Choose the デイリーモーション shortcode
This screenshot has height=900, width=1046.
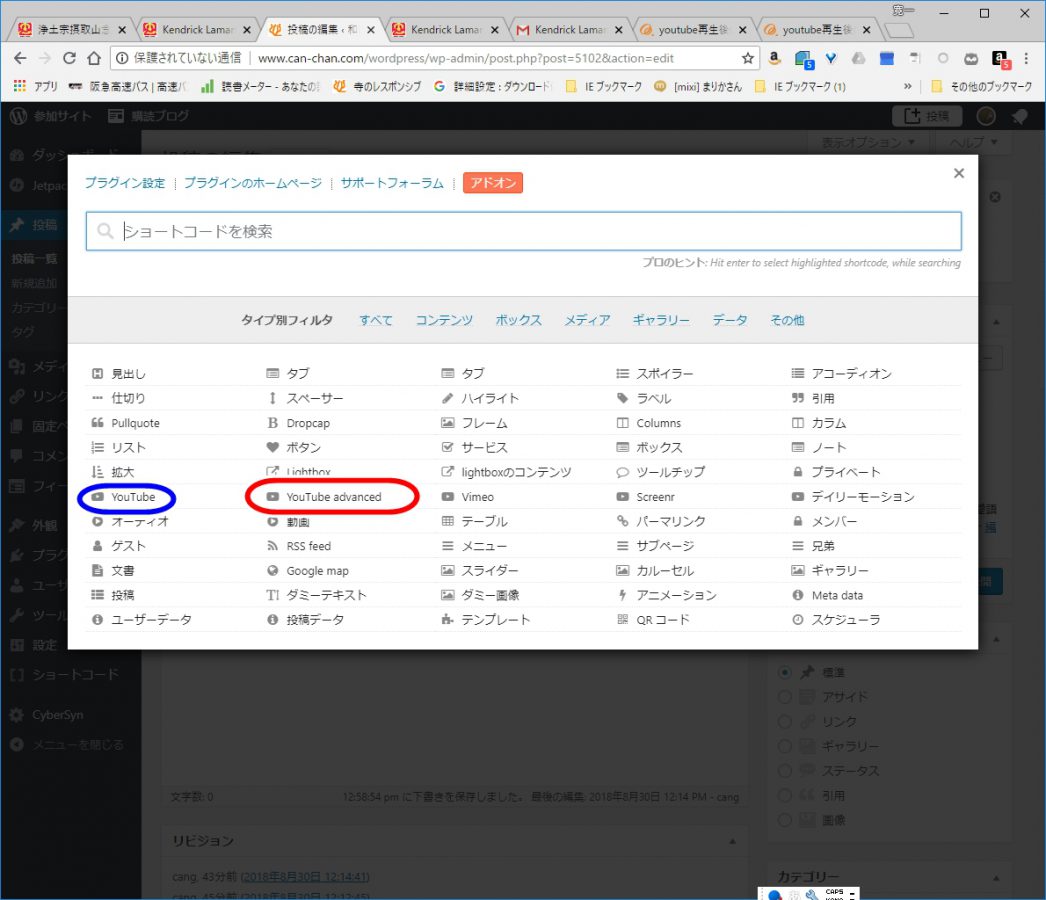(853, 497)
